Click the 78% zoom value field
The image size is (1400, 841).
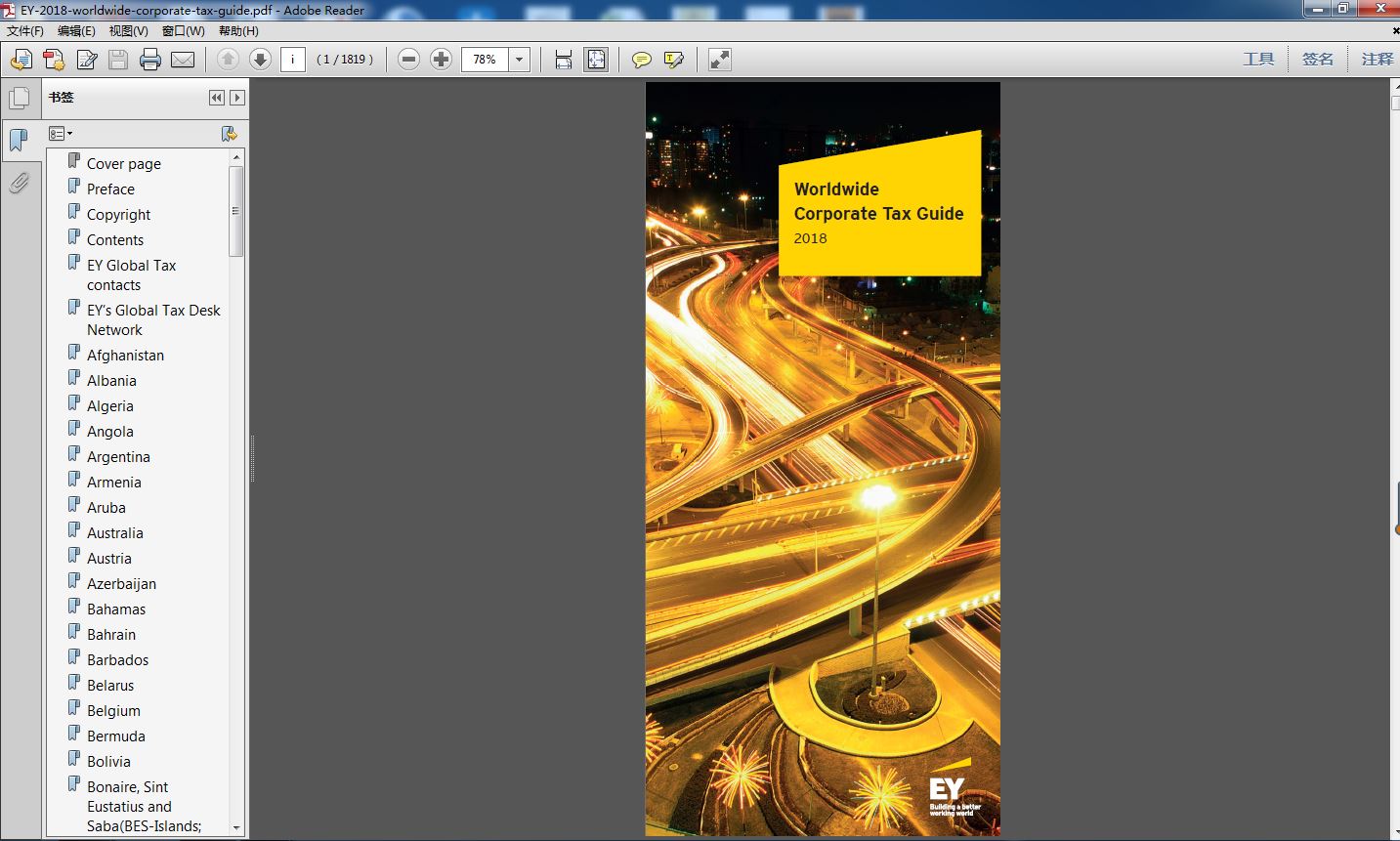486,60
